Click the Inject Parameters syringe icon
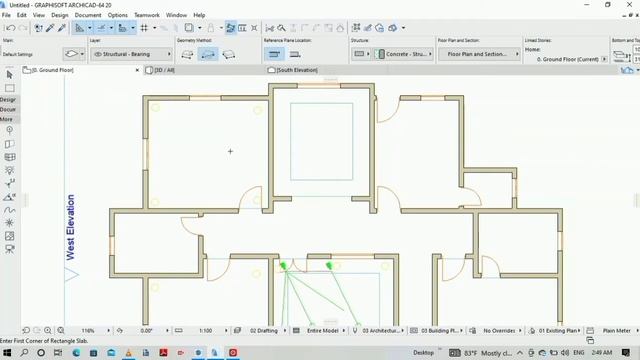Image resolution: width=640 pixels, height=360 pixels. point(62,28)
